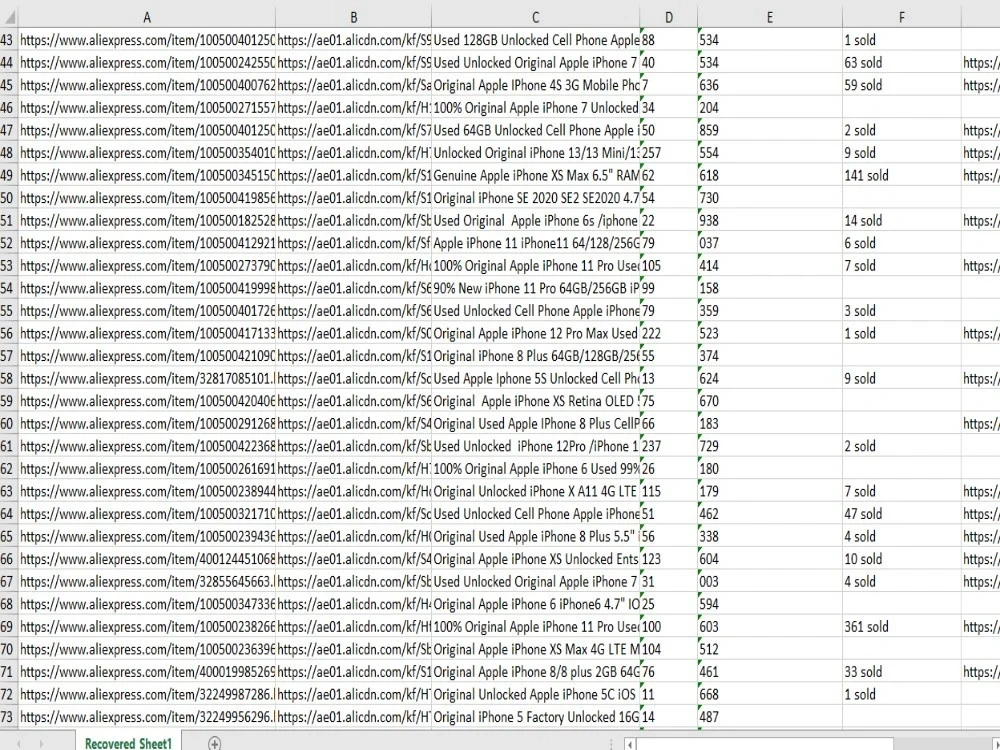Image resolution: width=1000 pixels, height=750 pixels.
Task: Click the '361 sold' cell
Action: coord(902,626)
